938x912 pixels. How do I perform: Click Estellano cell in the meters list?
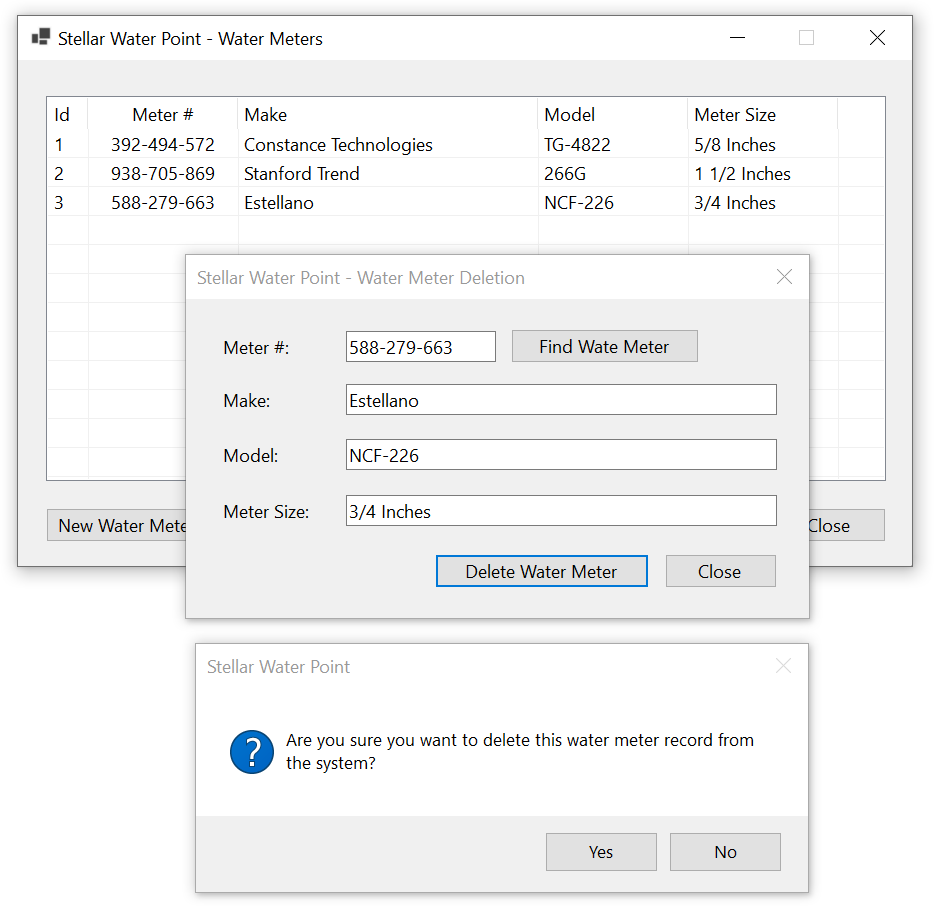(279, 203)
